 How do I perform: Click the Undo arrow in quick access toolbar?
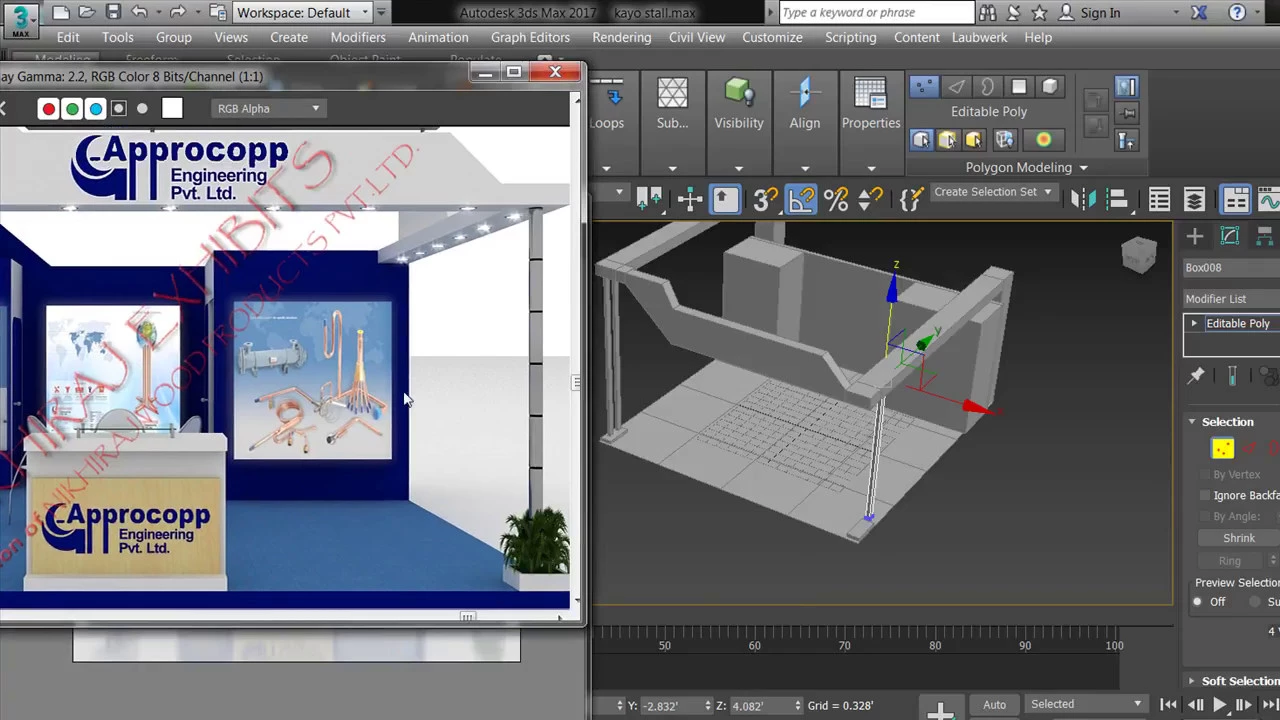139,13
